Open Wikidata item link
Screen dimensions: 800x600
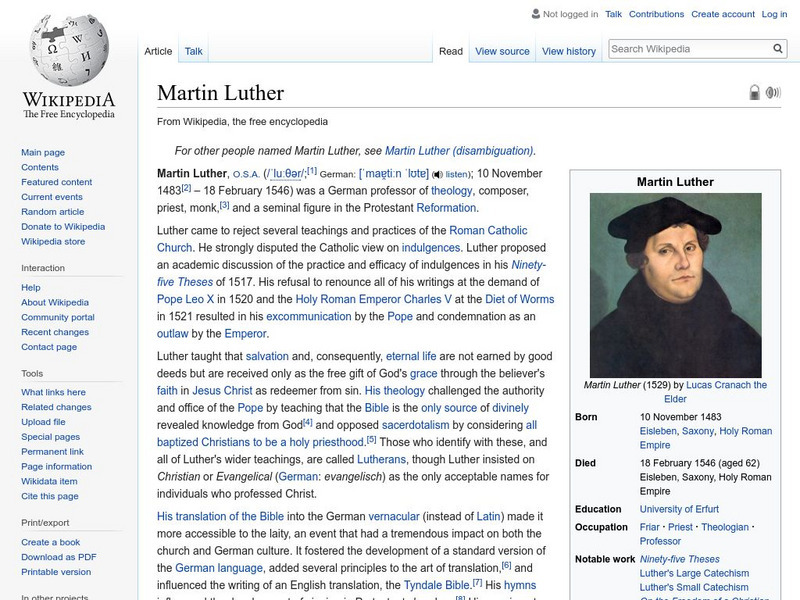(x=49, y=481)
